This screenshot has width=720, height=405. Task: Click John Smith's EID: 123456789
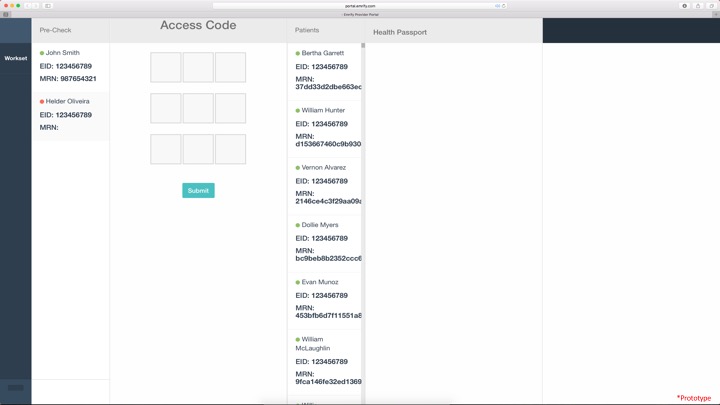point(66,67)
